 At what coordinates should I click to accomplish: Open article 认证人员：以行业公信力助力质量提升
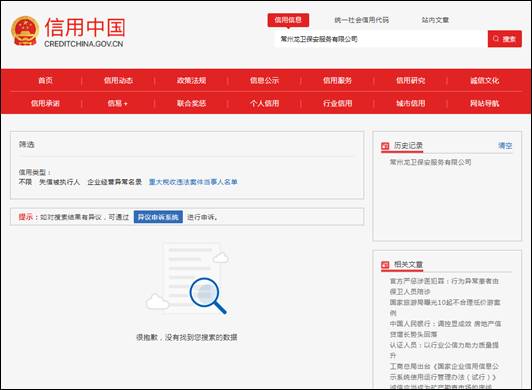pos(444,350)
